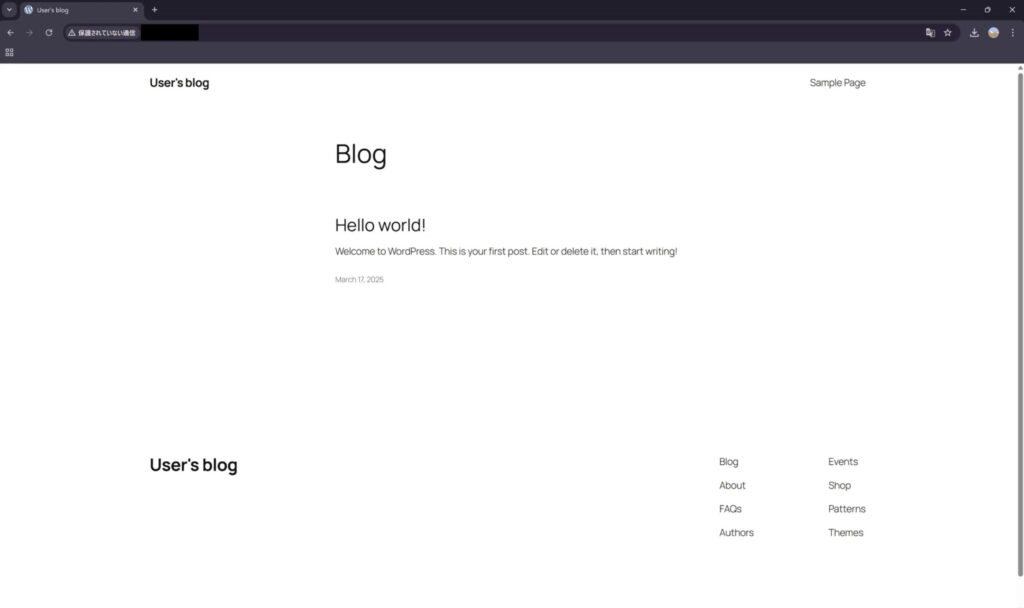Open the Chrome three-dot menu
1024x608 pixels.
[1012, 32]
